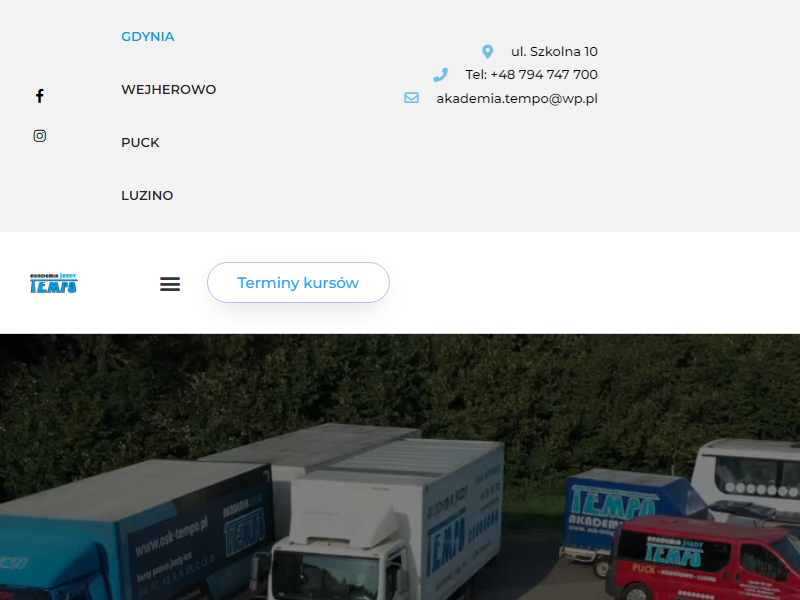Switch to the WEJHEROWO location tab

[168, 90]
